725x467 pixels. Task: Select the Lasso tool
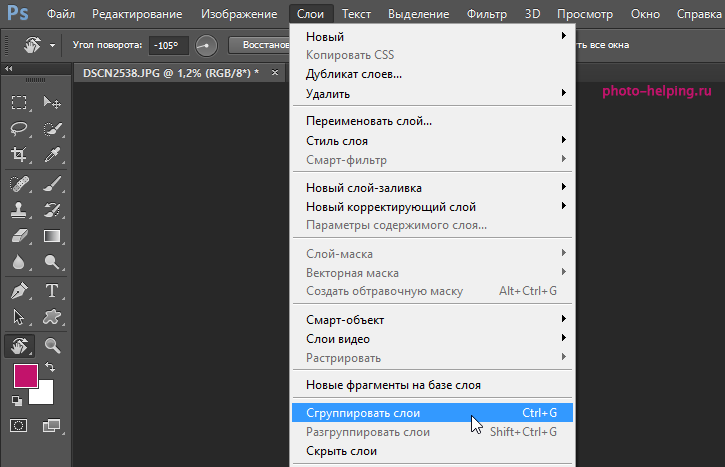[x=19, y=128]
